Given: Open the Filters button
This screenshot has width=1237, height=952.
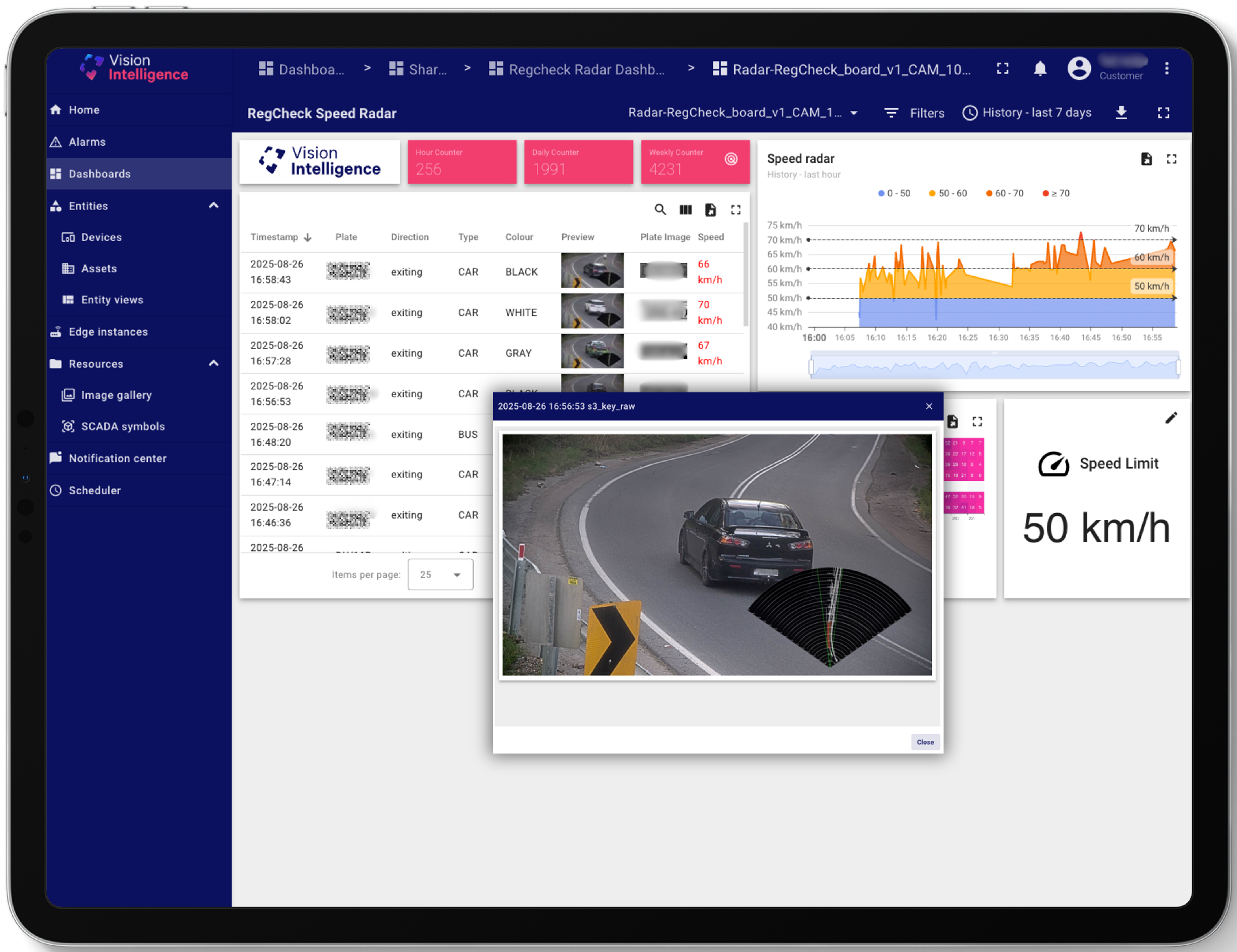Looking at the screenshot, I should coord(914,113).
